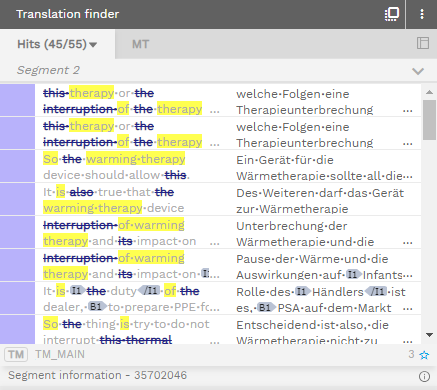This screenshot has height=390, width=437.
Task: Expand the ellipsis on first Therapieunterbrechung row
Action: click(x=407, y=111)
